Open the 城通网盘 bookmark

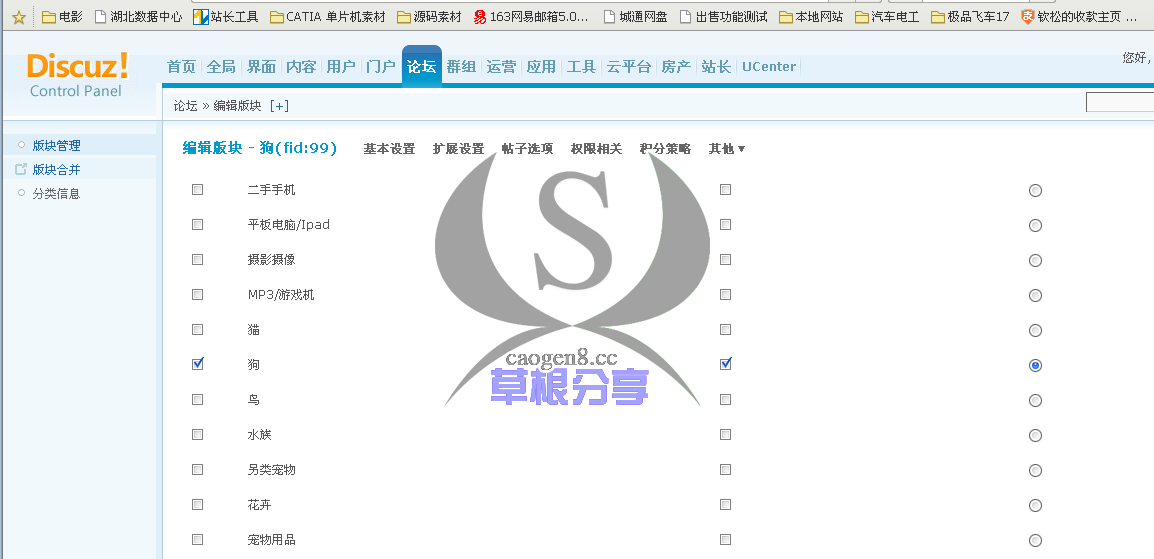tap(635, 17)
